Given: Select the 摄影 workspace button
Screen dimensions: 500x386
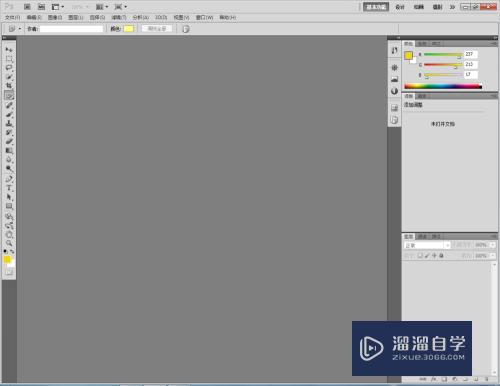Looking at the screenshot, I should tap(437, 7).
